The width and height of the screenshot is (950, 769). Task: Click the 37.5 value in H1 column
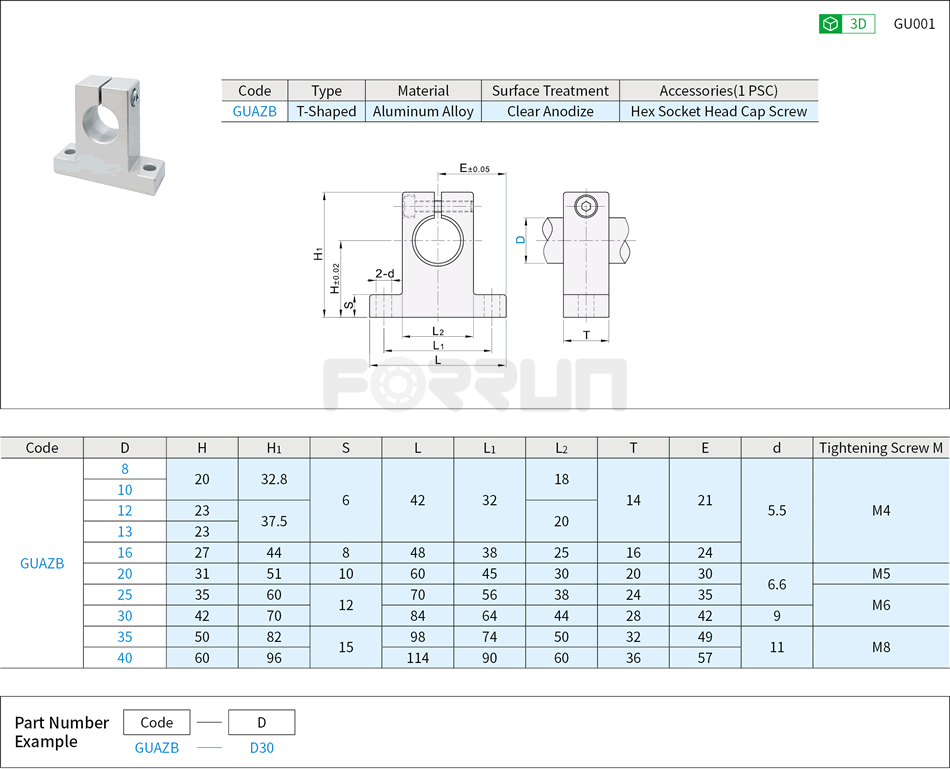274,521
